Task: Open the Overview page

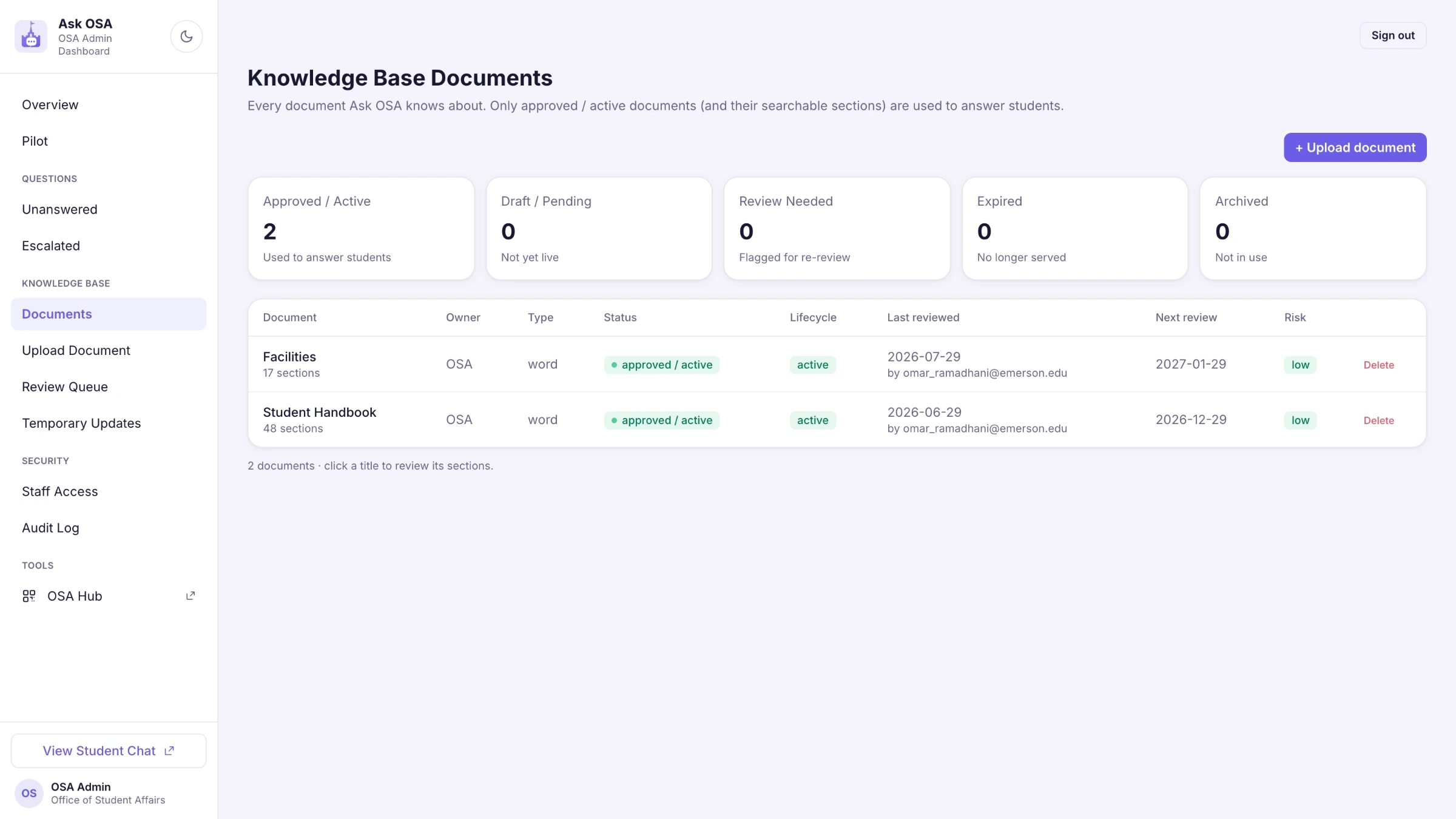Action: pyautogui.click(x=109, y=104)
